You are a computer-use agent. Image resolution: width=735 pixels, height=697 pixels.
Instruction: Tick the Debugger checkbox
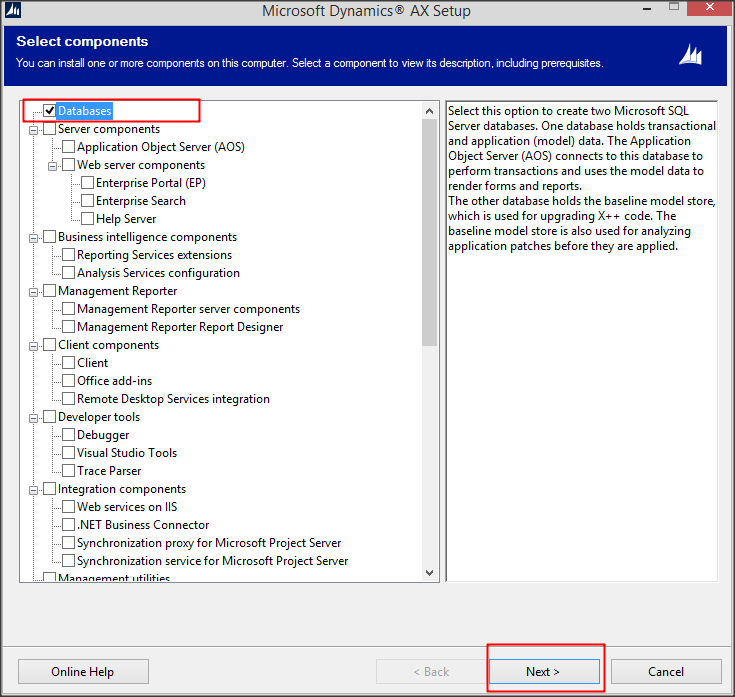pos(68,435)
